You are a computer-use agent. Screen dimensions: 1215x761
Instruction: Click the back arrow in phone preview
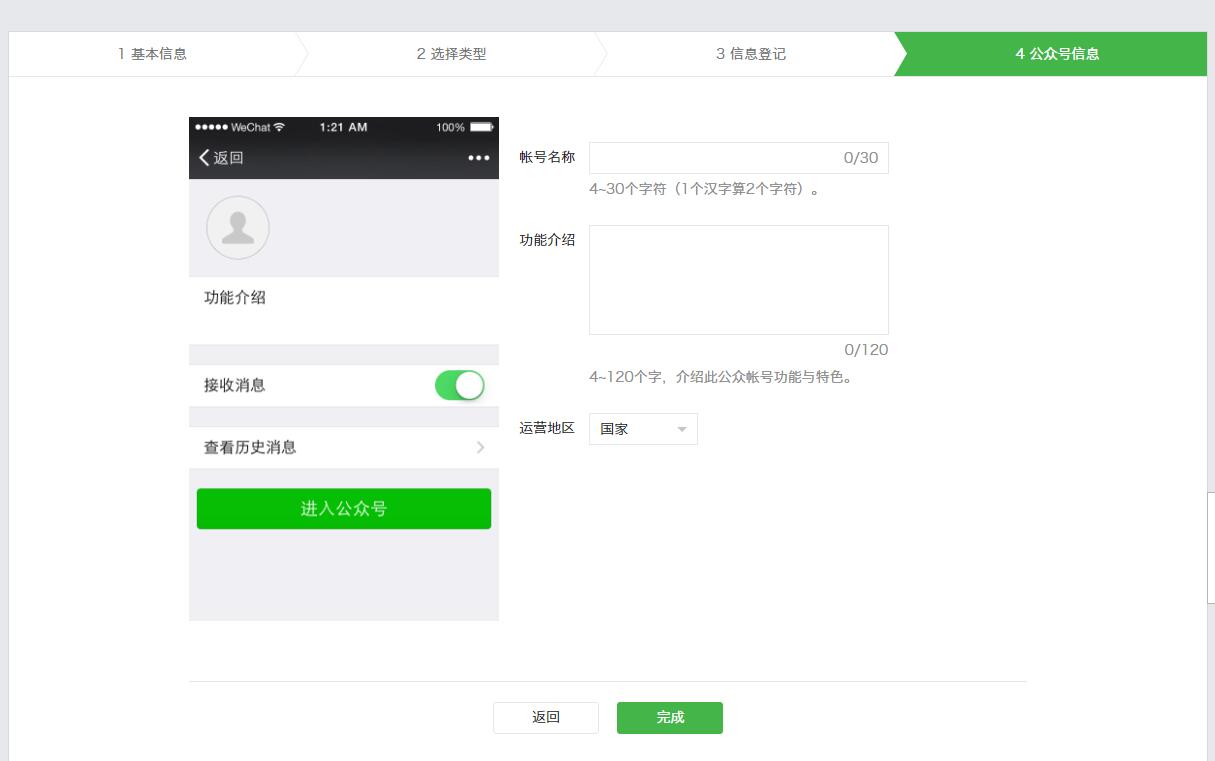206,158
